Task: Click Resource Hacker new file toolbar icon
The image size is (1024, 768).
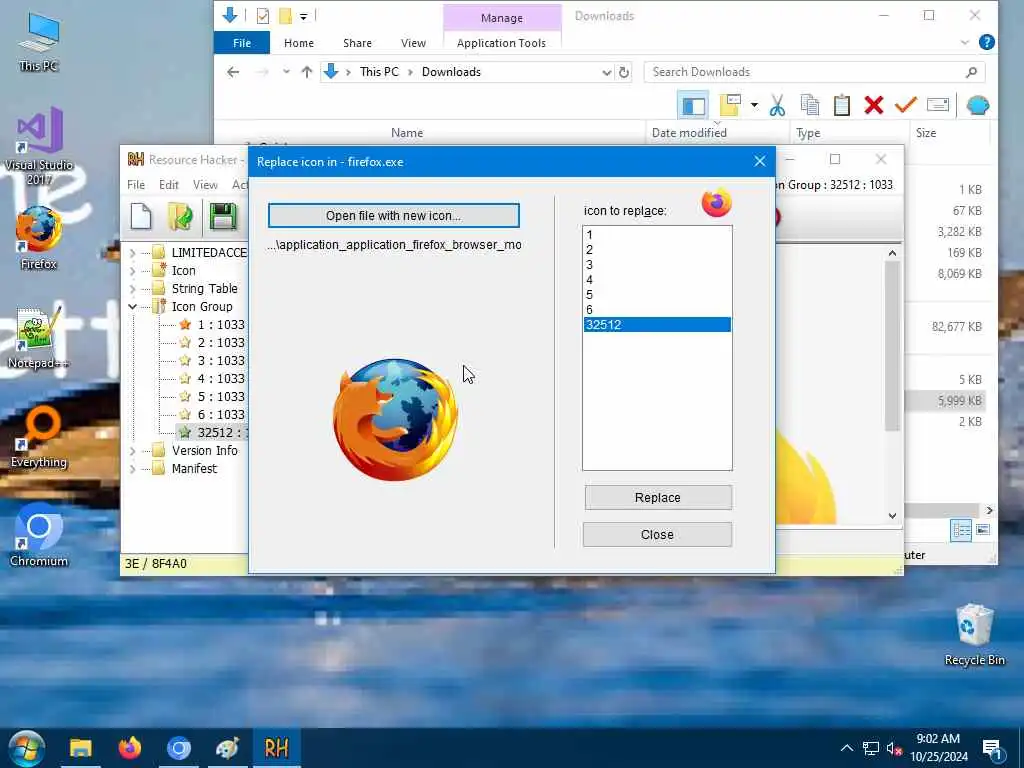Action: 141,217
